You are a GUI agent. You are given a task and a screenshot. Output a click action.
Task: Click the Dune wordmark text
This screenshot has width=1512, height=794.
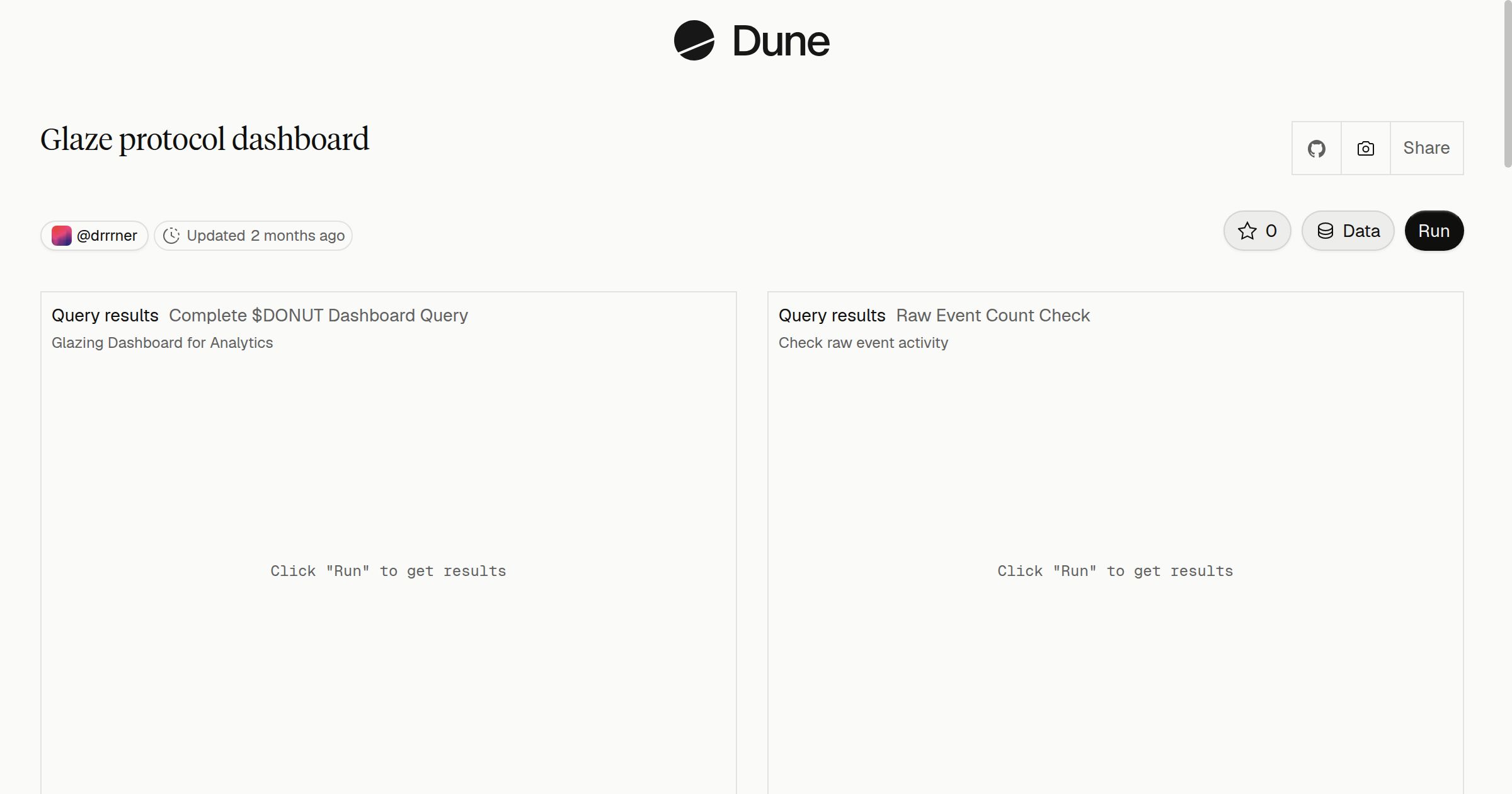click(781, 42)
